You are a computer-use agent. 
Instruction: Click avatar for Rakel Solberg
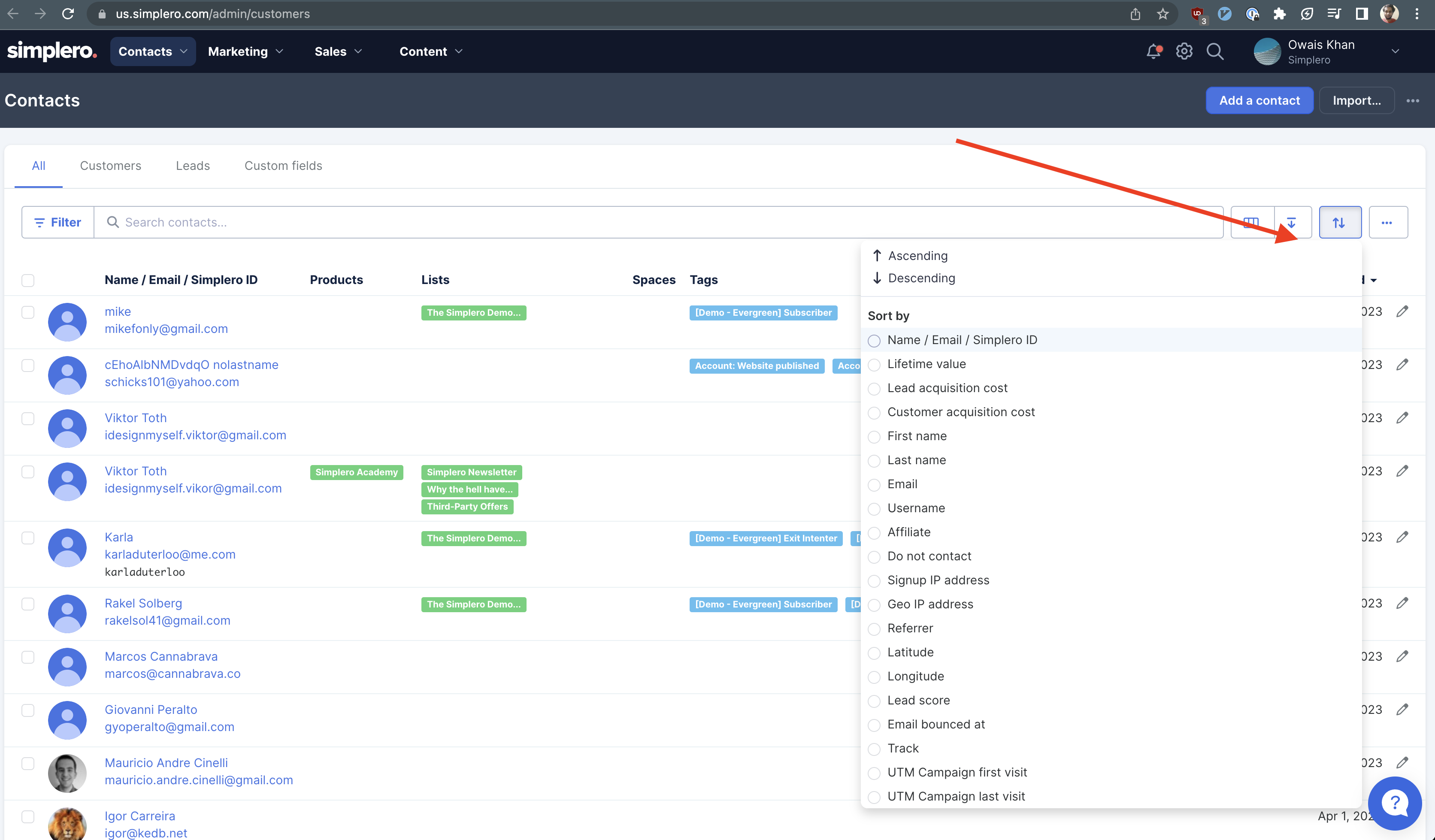(67, 613)
